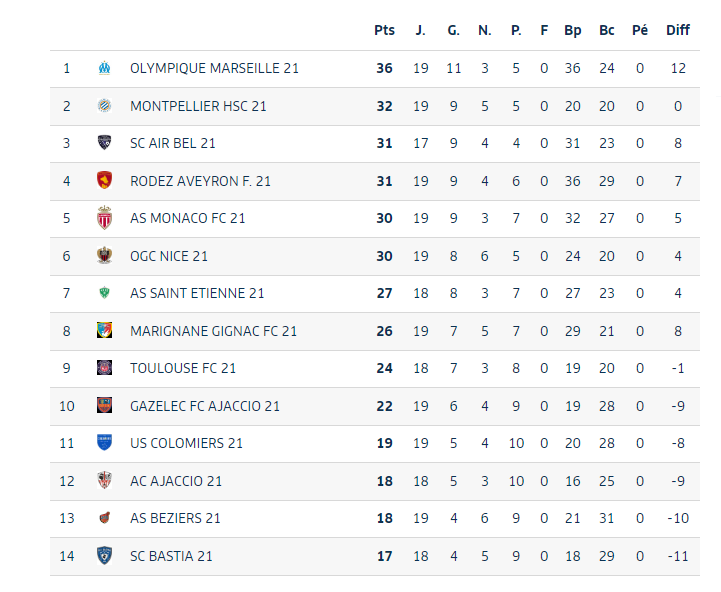Image resolution: width=721 pixels, height=592 pixels.
Task: Click the AS Monaco FC crest
Action: pyautogui.click(x=104, y=218)
